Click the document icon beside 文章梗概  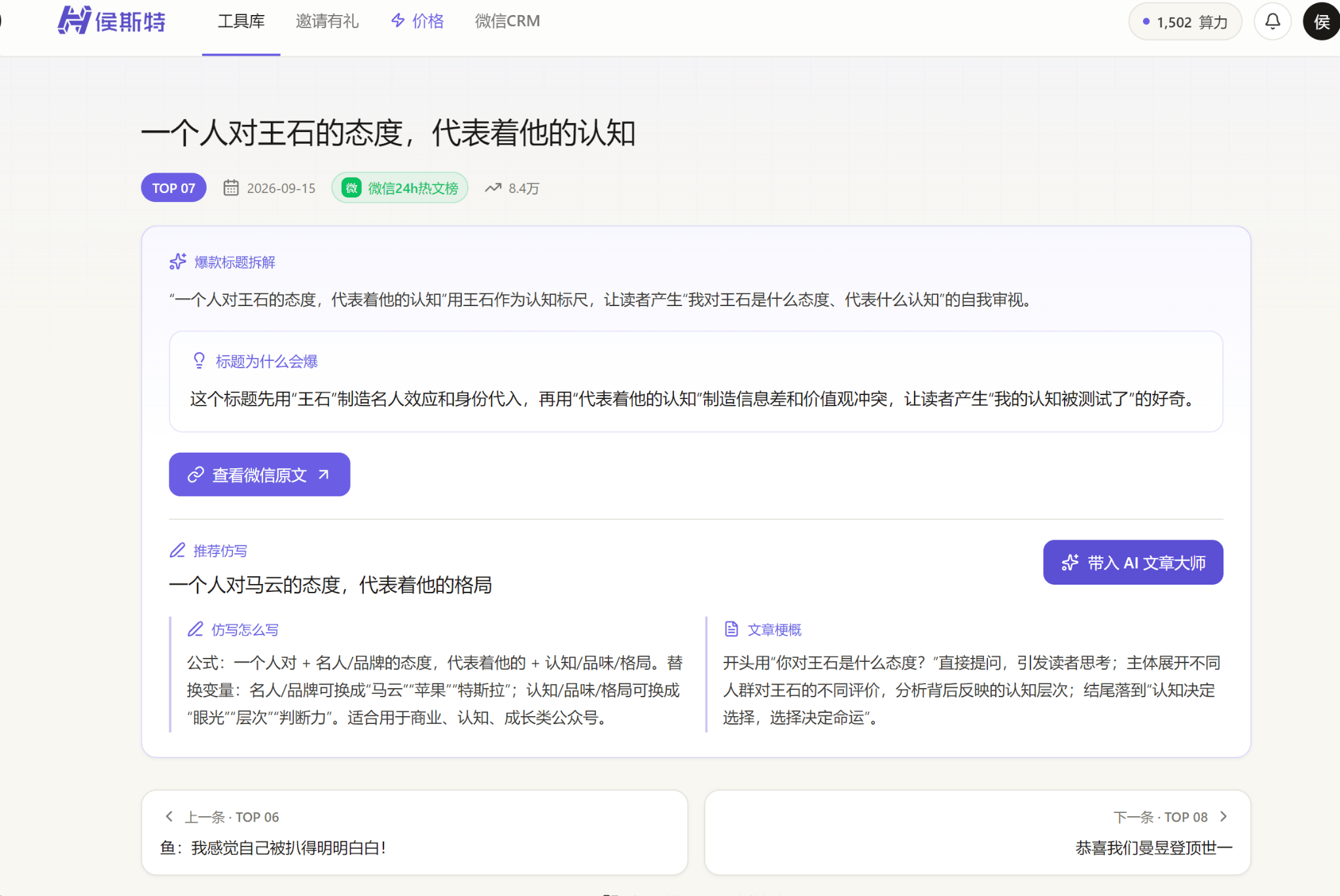pyautogui.click(x=732, y=629)
